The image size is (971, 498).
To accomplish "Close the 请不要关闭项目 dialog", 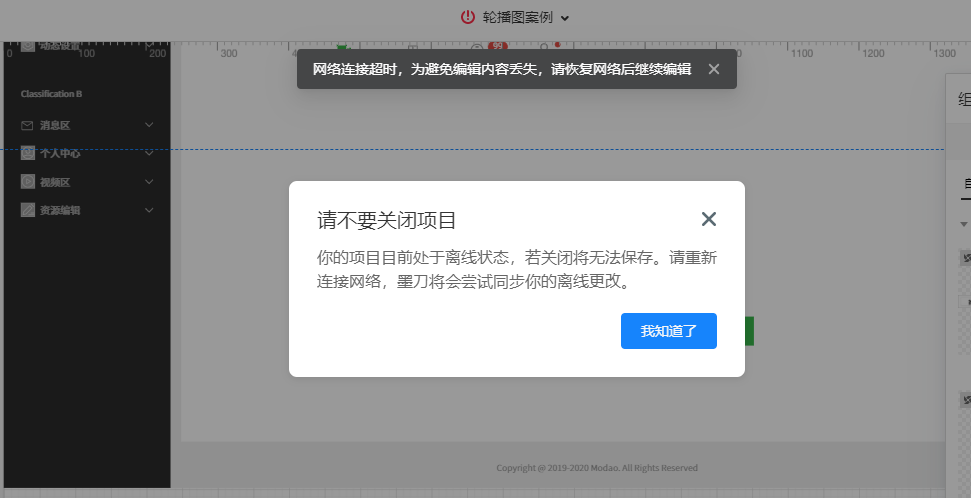I will [708, 219].
